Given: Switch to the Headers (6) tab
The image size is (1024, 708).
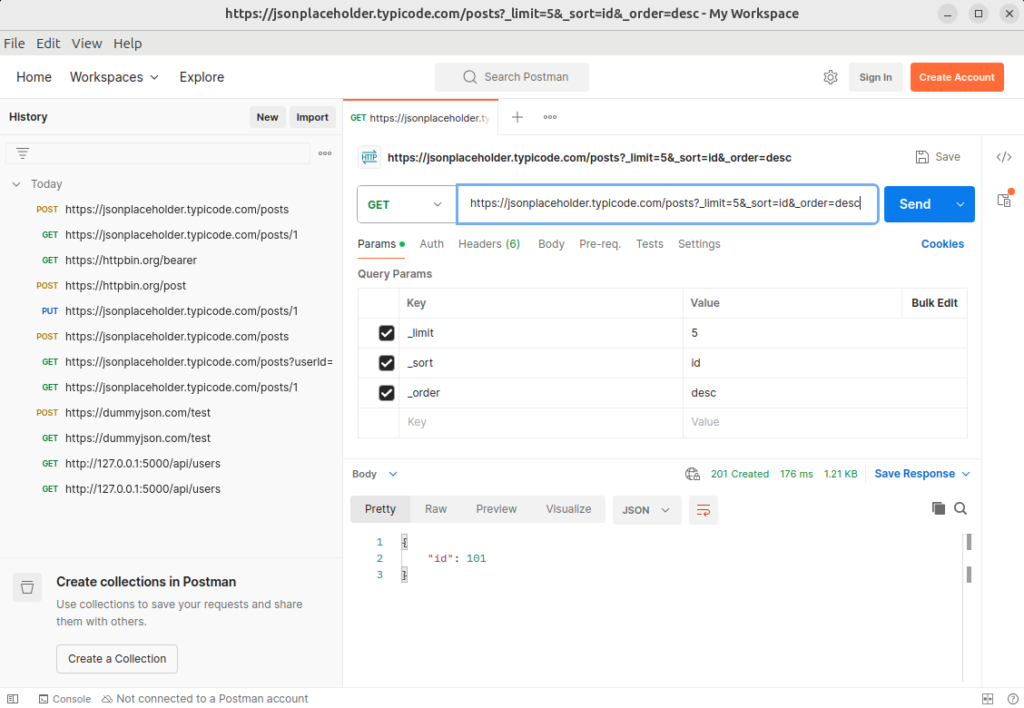Looking at the screenshot, I should point(489,244).
